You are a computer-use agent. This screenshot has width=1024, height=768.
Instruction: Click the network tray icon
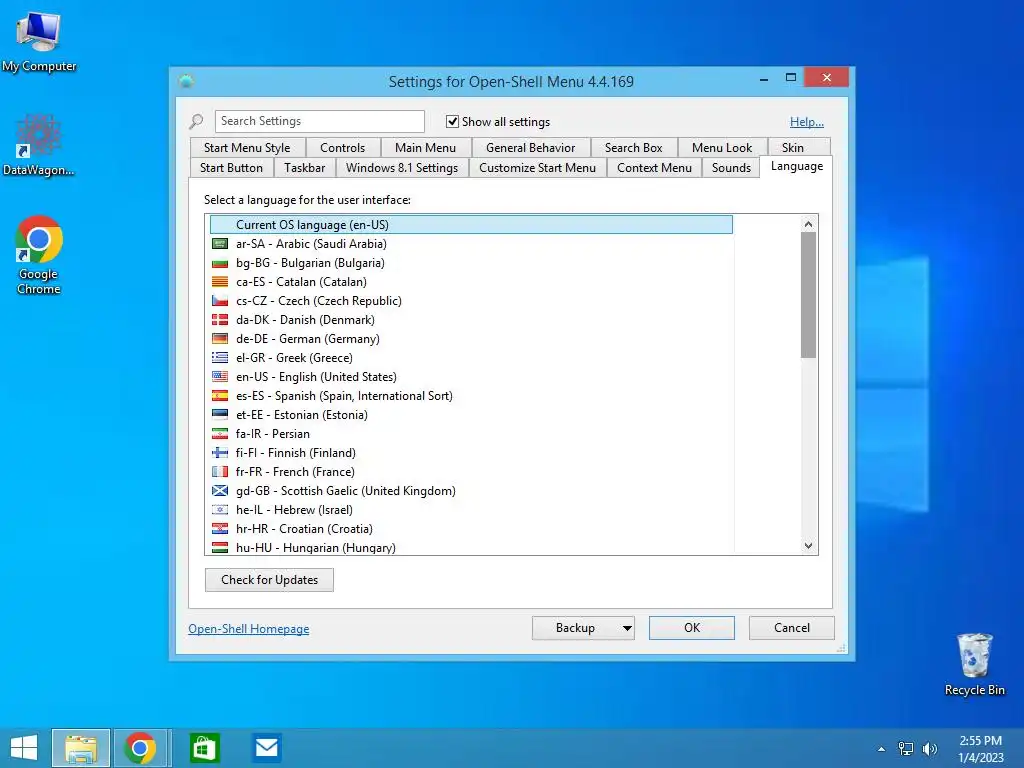tap(906, 749)
